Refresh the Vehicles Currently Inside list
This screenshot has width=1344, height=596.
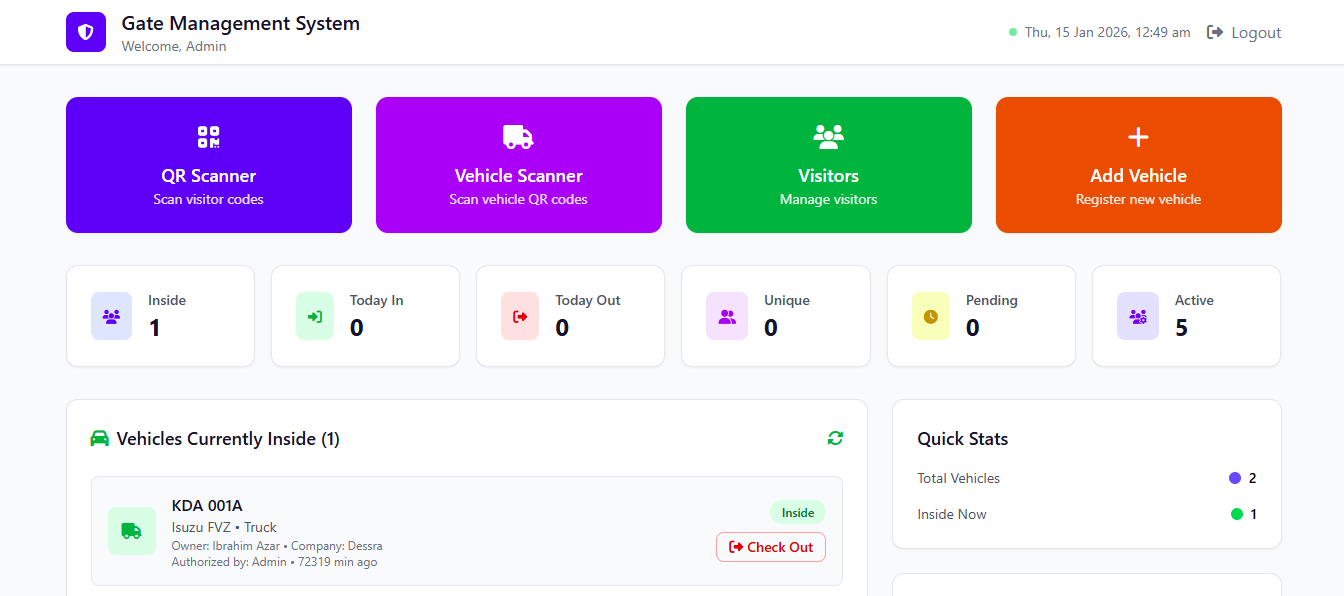pyautogui.click(x=835, y=438)
